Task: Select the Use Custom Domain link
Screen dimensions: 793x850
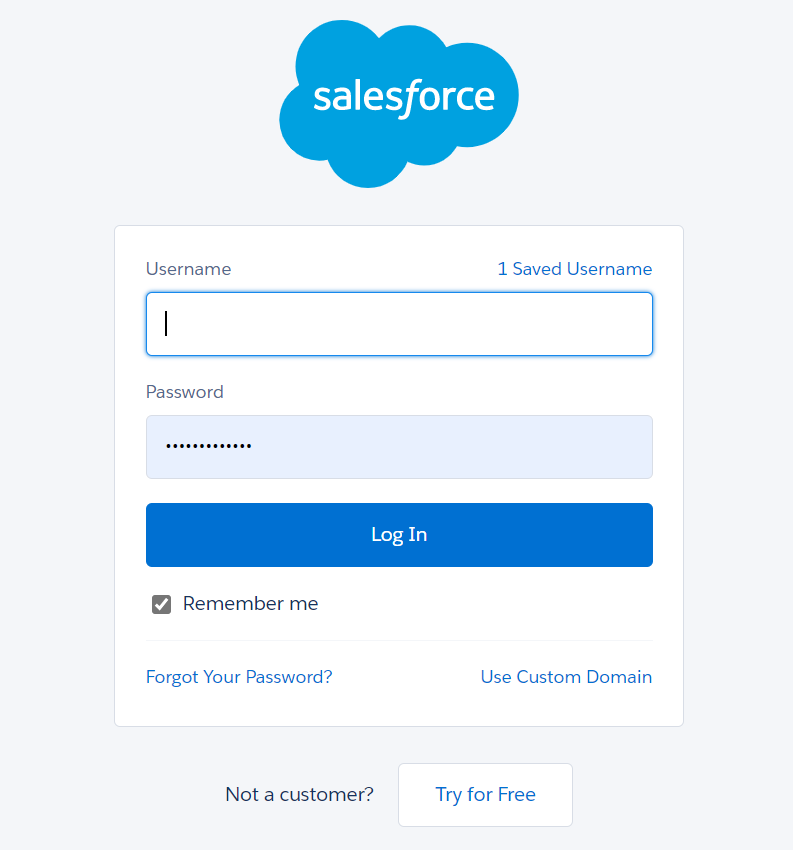Action: (566, 677)
